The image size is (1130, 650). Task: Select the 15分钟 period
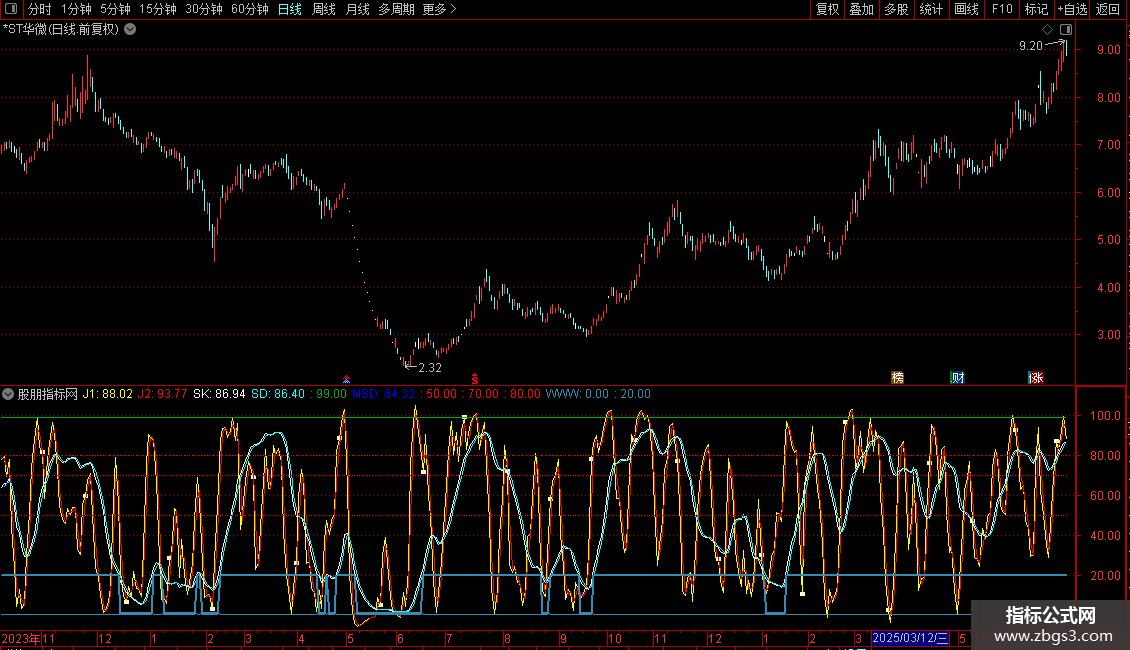158,9
